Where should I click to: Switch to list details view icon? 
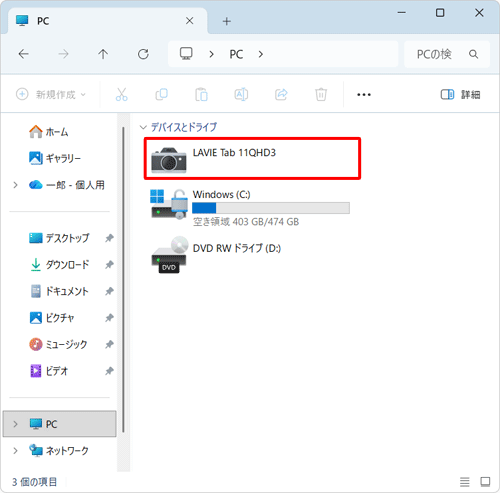tap(465, 482)
